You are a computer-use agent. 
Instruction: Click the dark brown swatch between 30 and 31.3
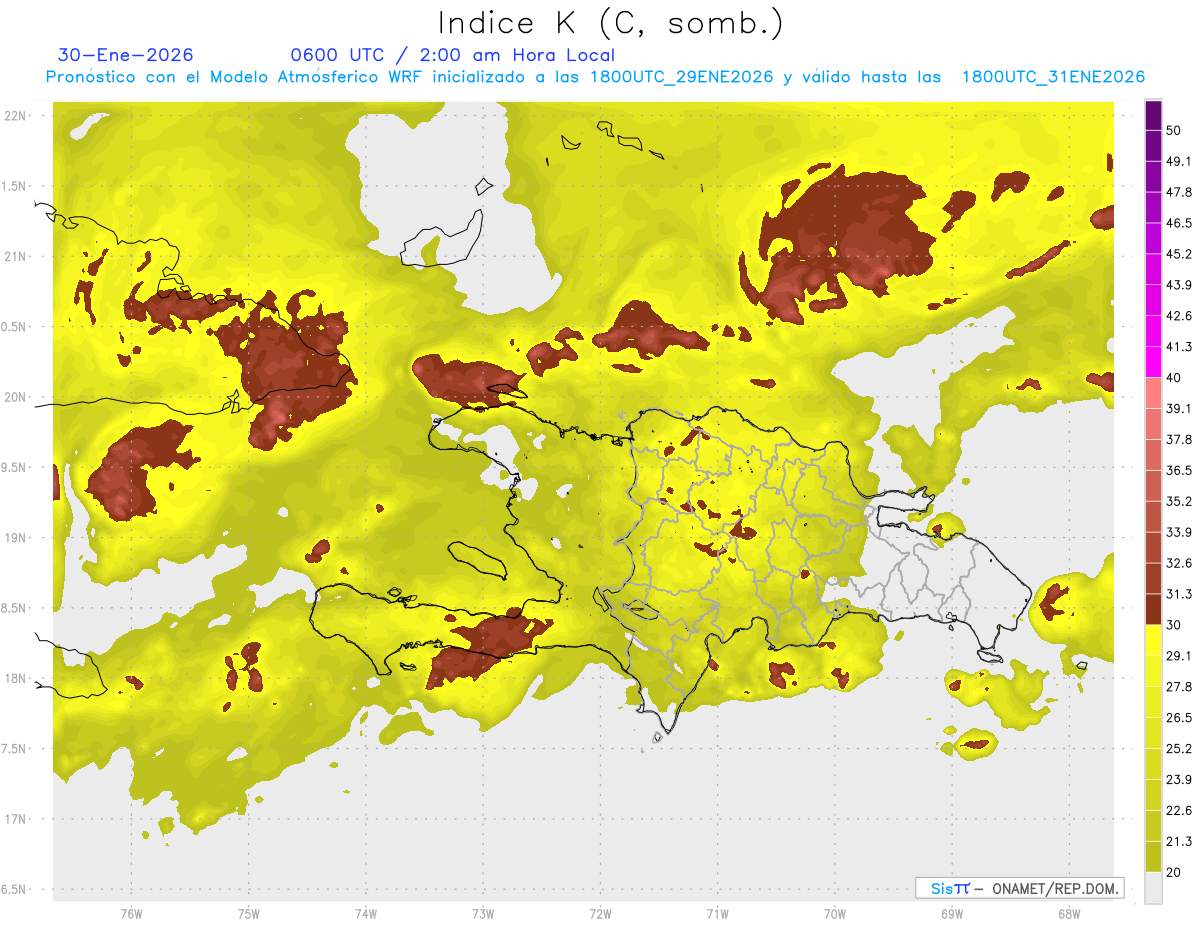pos(1153,609)
